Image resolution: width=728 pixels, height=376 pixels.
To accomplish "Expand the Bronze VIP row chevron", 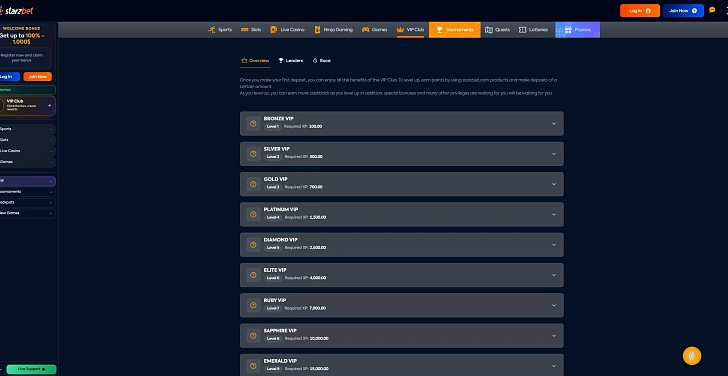I will click(x=553, y=123).
